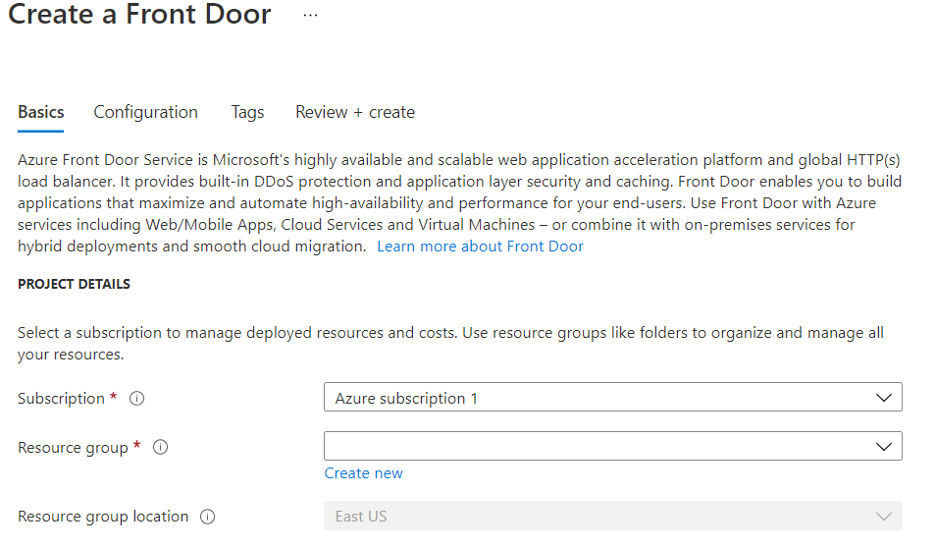Click the Resource group location label
Image resolution: width=936 pixels, height=550 pixels.
(103, 517)
